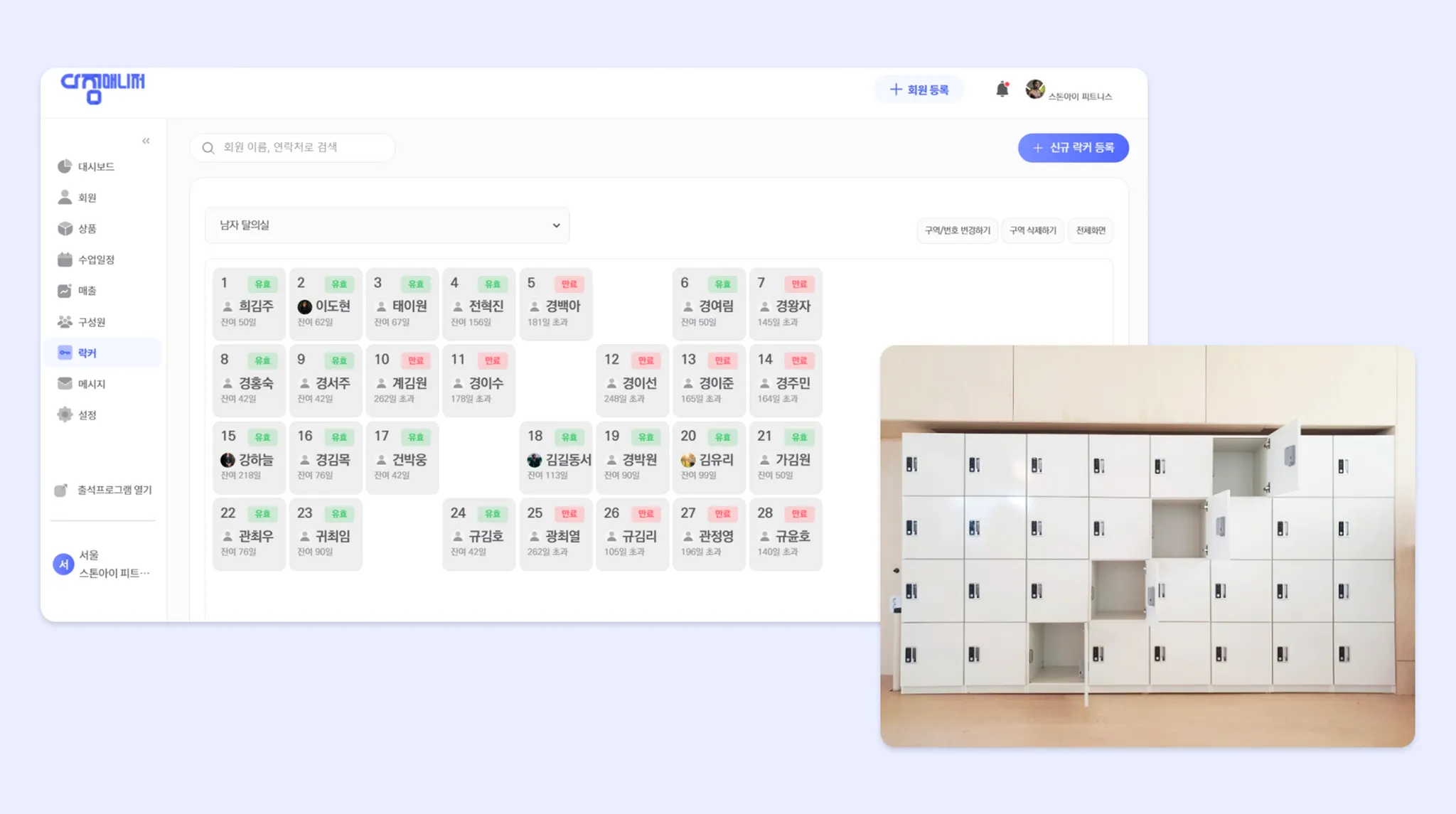Viewport: 1456px width, 814px height.
Task: Click the 신규 락커 등록 button
Action: pos(1073,148)
